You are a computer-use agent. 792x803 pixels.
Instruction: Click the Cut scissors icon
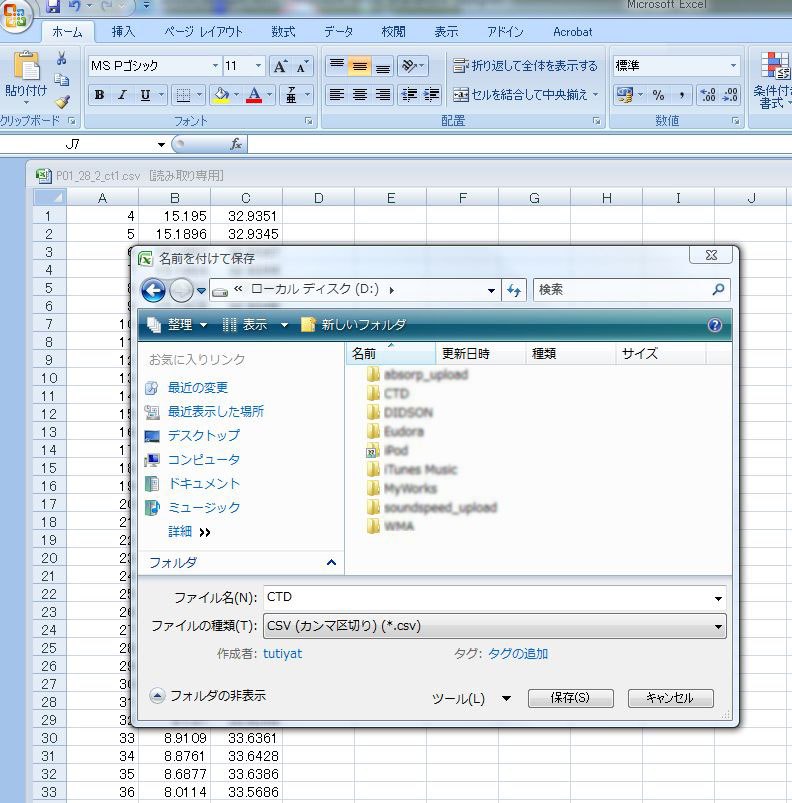click(x=62, y=58)
